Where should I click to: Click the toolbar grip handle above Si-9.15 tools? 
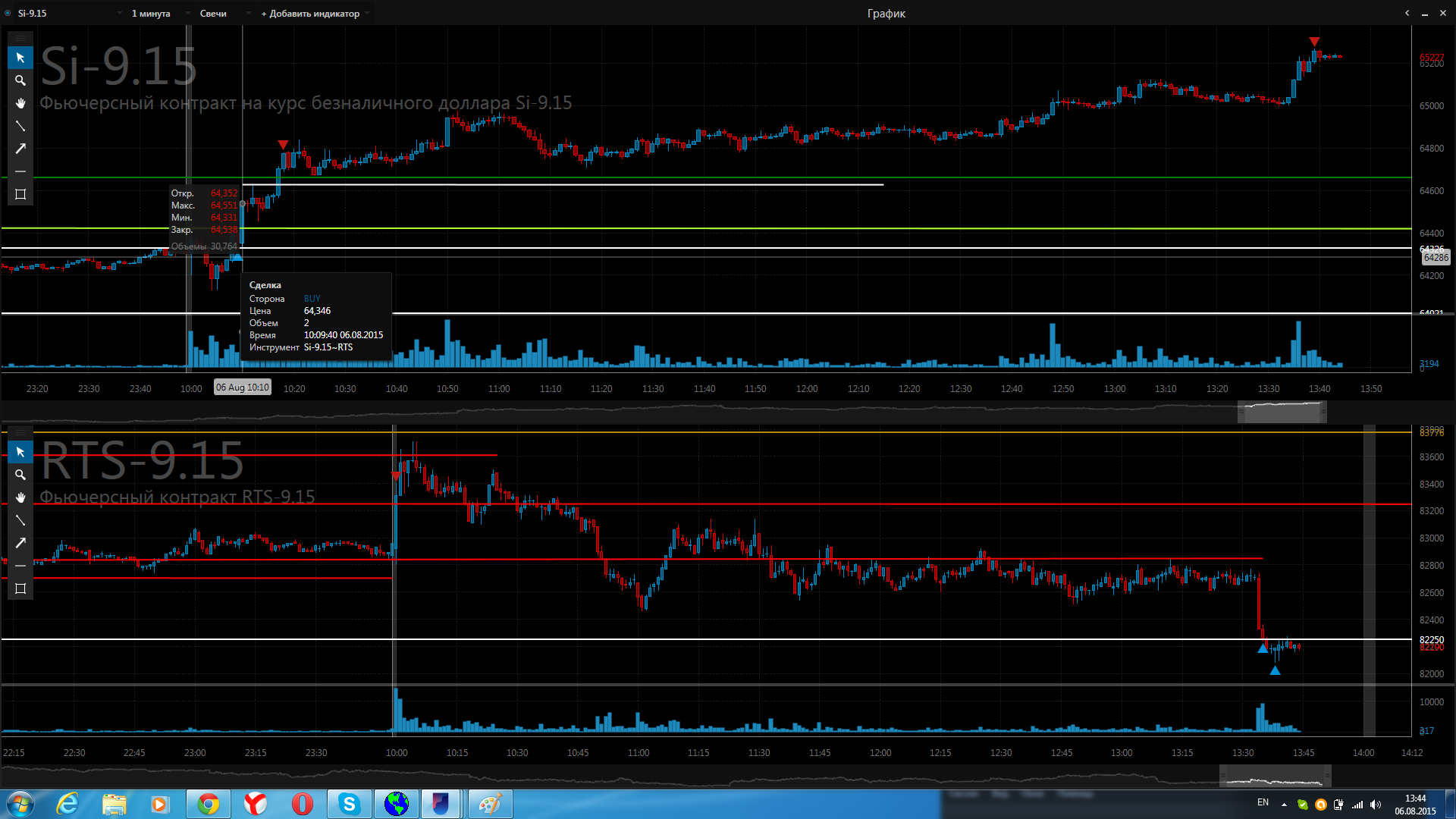point(20,38)
